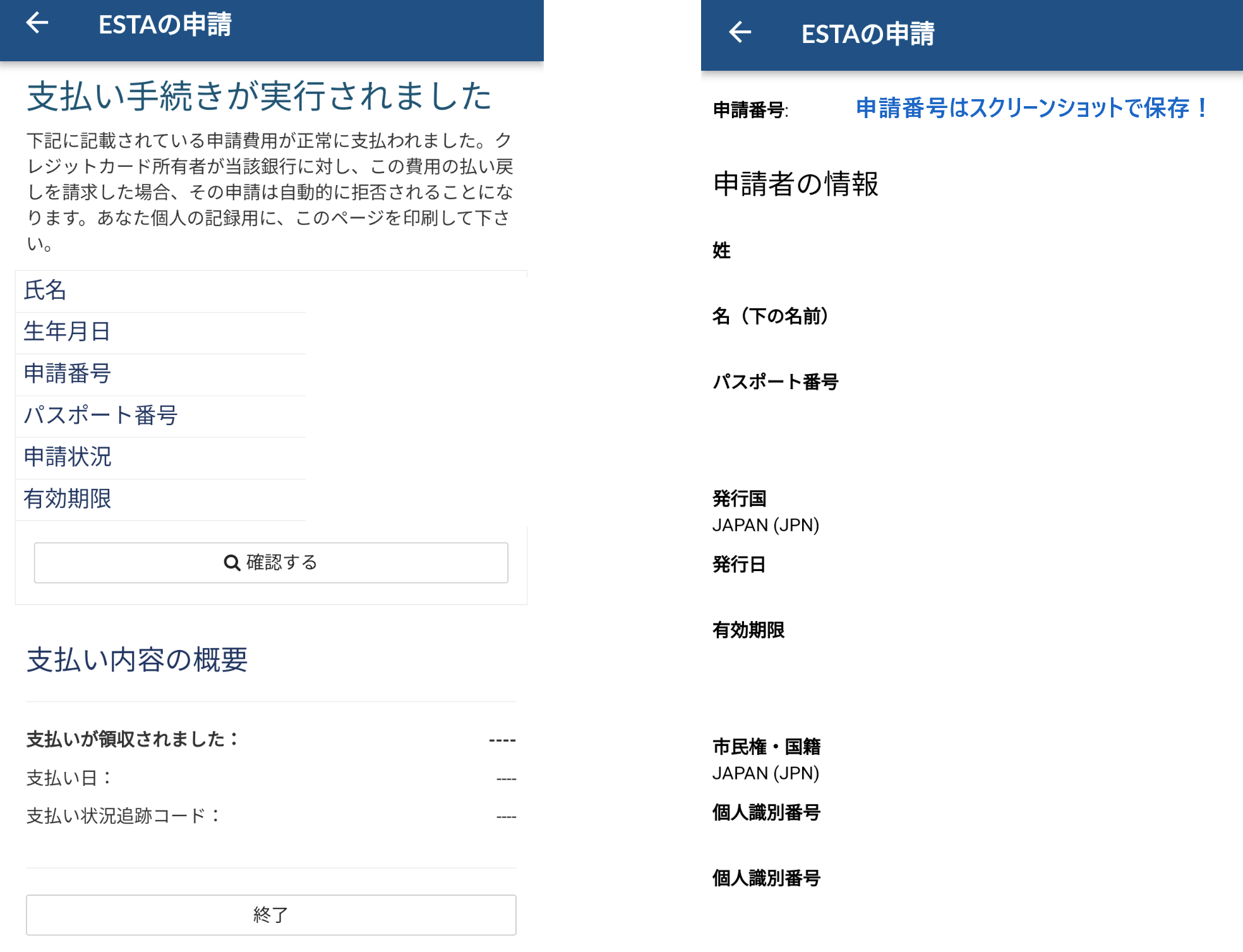The height and width of the screenshot is (952, 1243).
Task: Click the 市民権・国籍 label
Action: click(766, 747)
